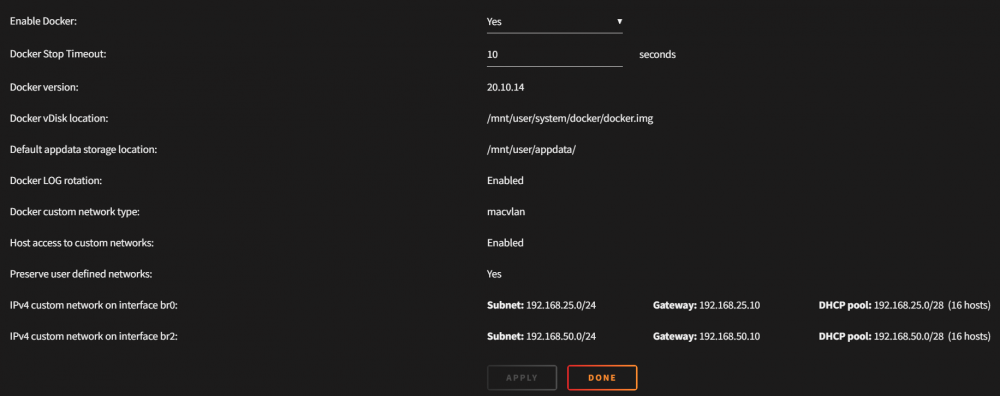The image size is (1000, 396).
Task: Open the Enable Docker dropdown
Action: [554, 22]
